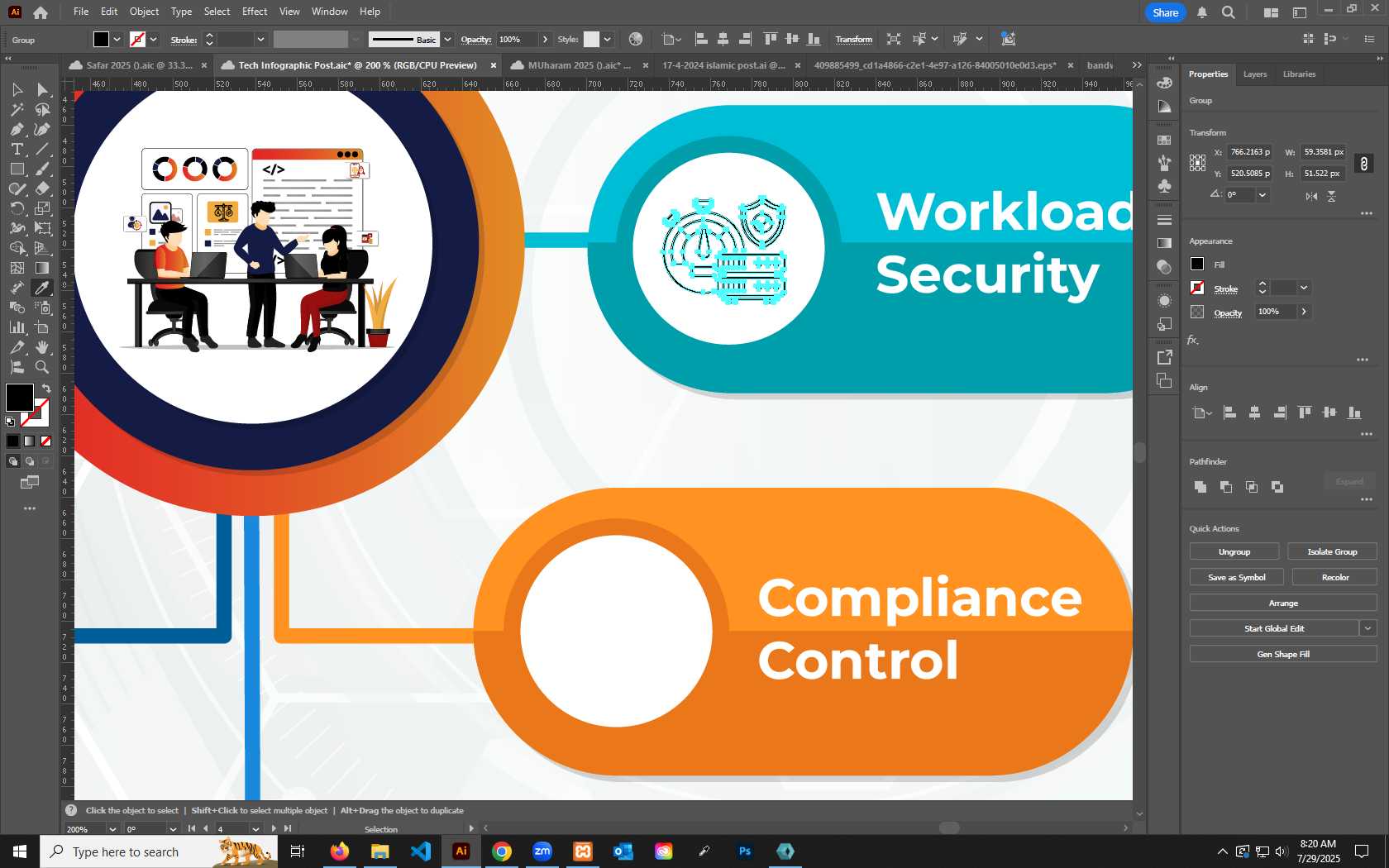Select the Magic Wand tool
The height and width of the screenshot is (868, 1389).
[x=17, y=109]
